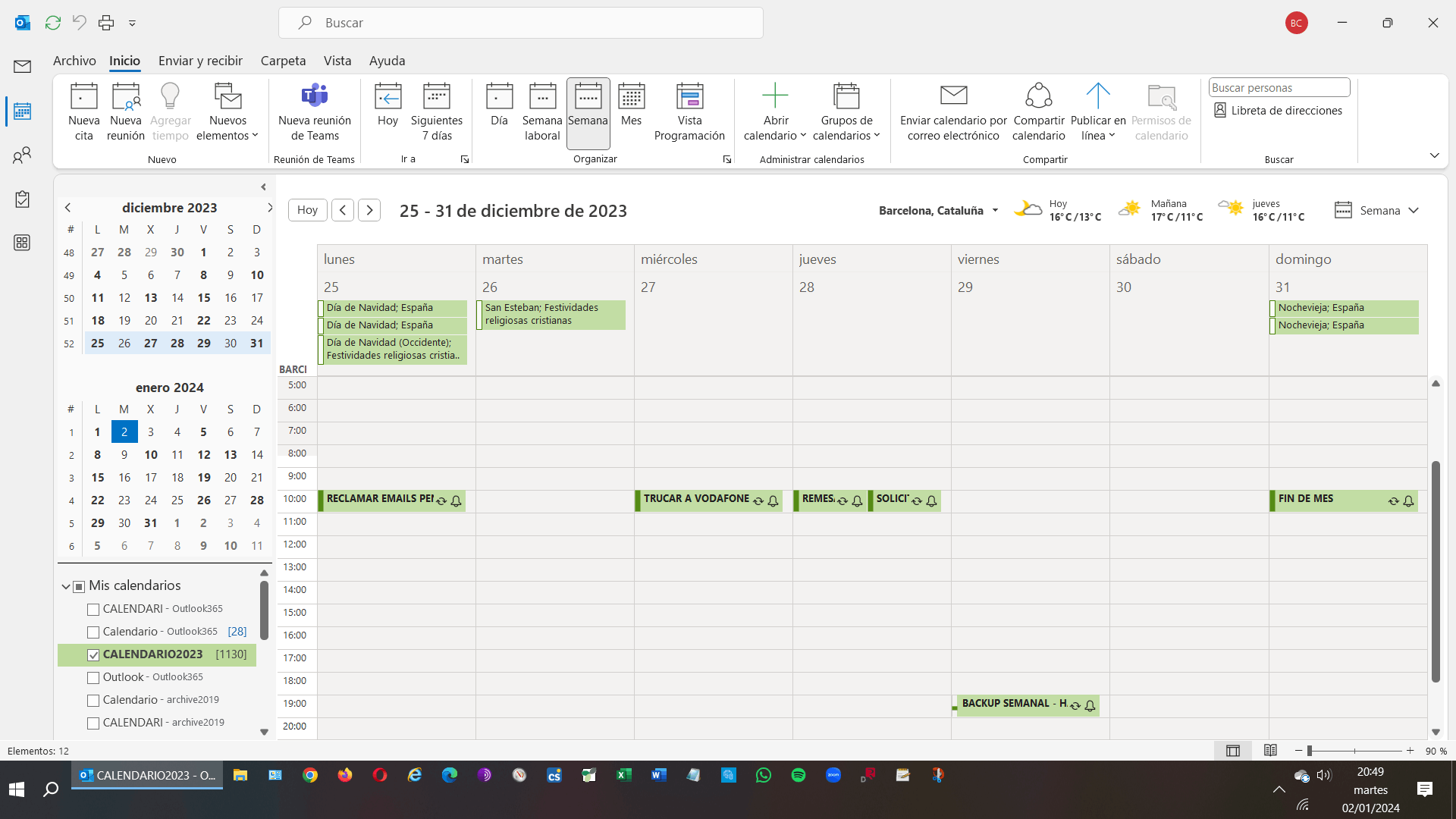
Task: Open the People (contacts) sidebar icon
Action: click(x=22, y=155)
